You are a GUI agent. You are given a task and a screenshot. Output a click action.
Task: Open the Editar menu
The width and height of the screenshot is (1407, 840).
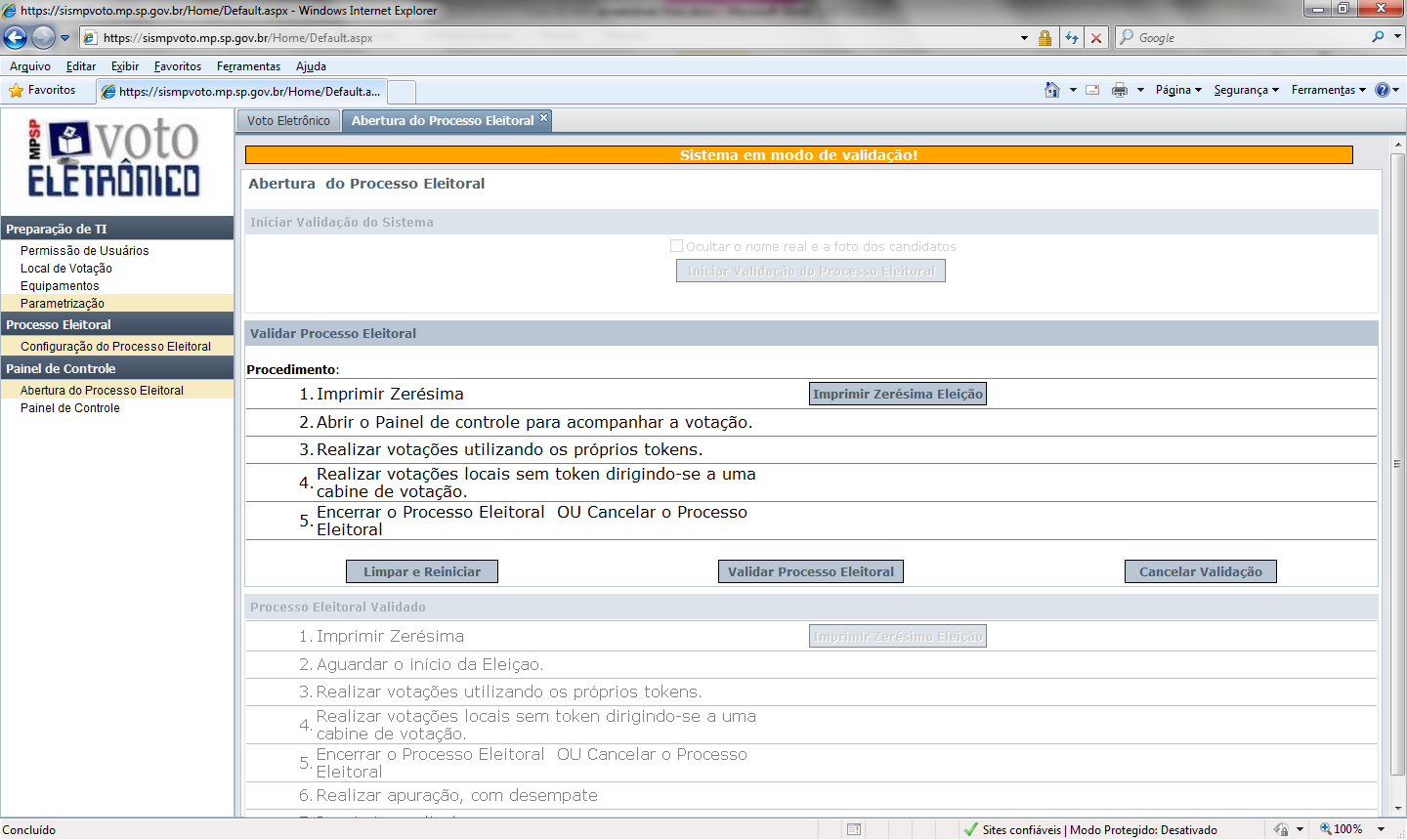tap(81, 66)
